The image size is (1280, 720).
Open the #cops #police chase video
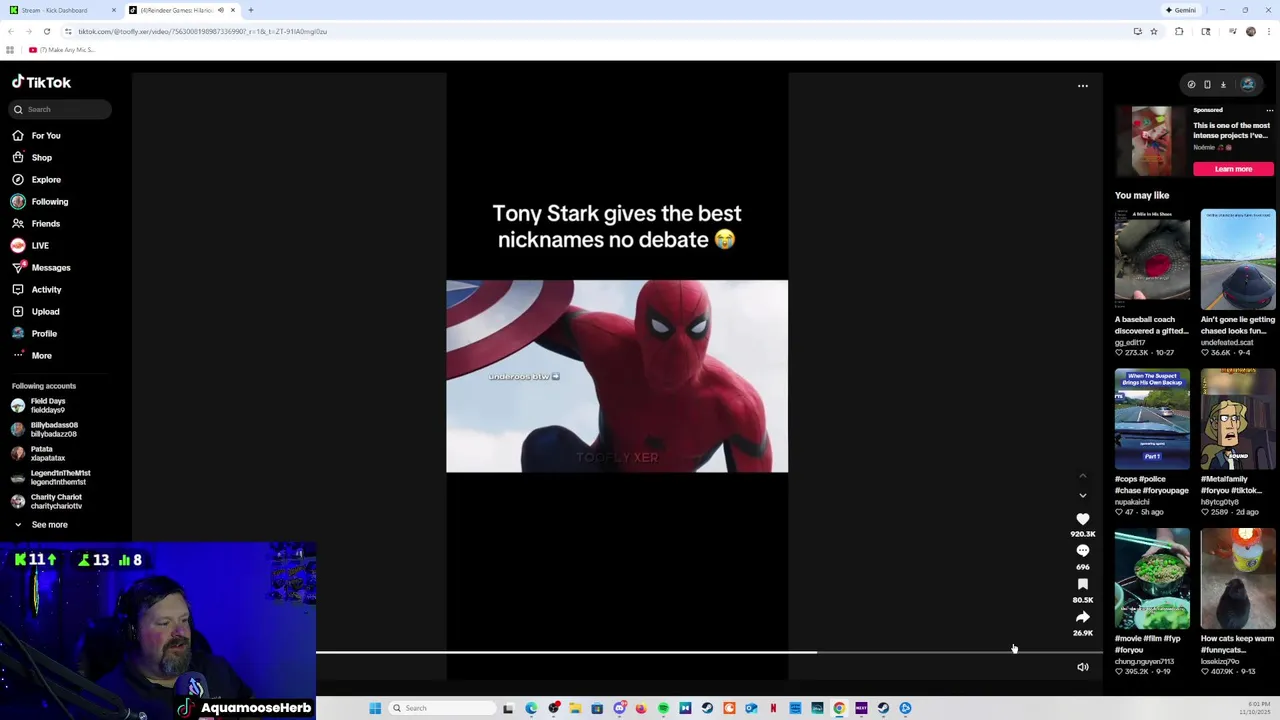1152,419
